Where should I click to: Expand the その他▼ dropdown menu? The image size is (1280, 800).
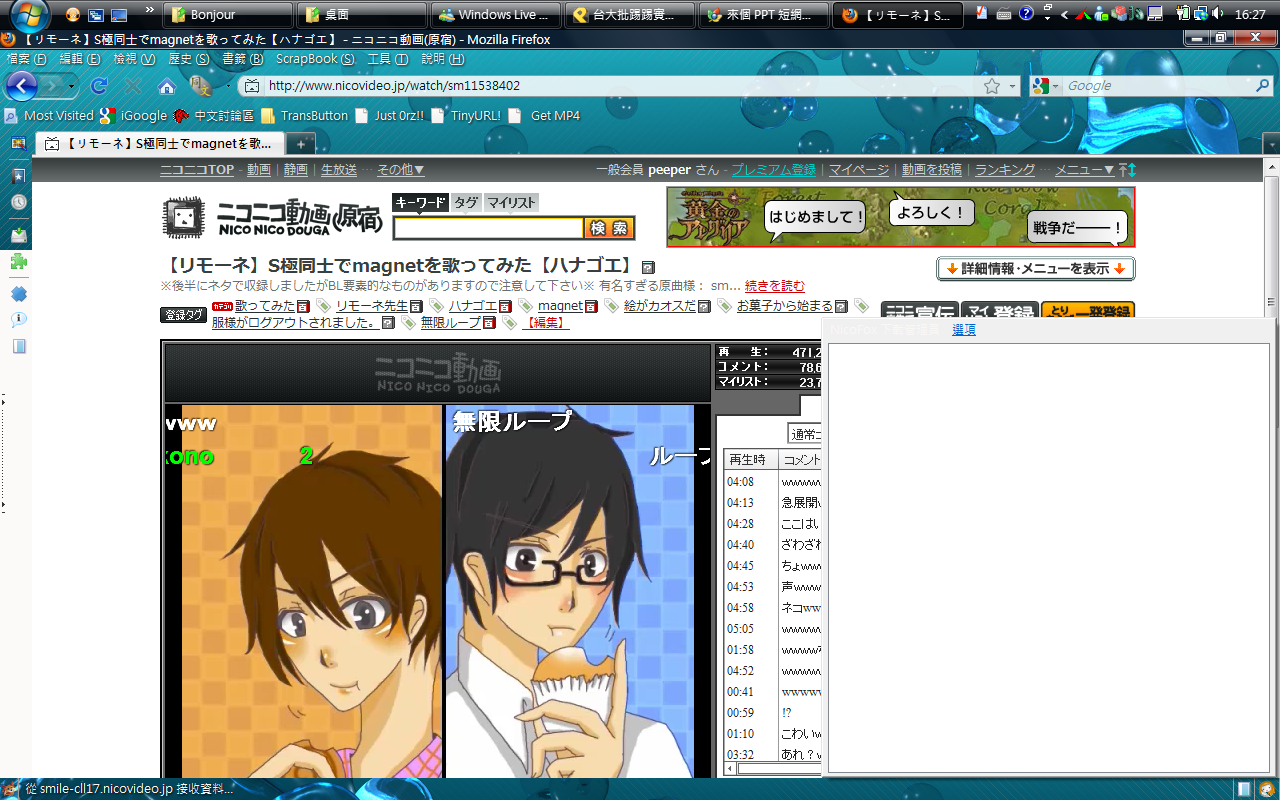[x=401, y=170]
